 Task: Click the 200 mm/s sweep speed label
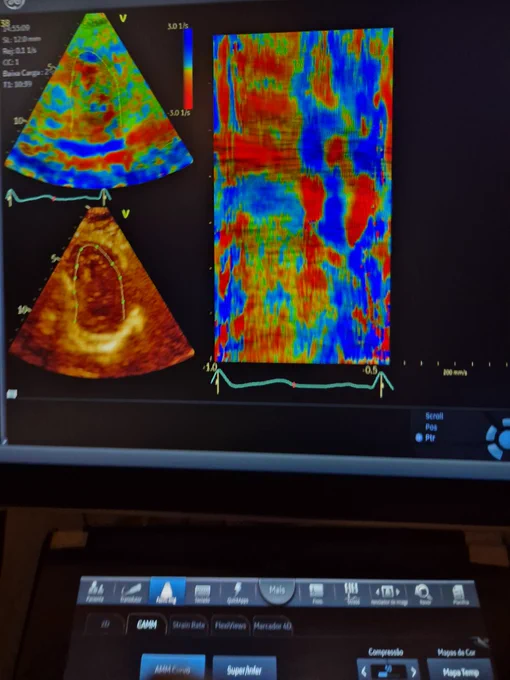click(454, 372)
